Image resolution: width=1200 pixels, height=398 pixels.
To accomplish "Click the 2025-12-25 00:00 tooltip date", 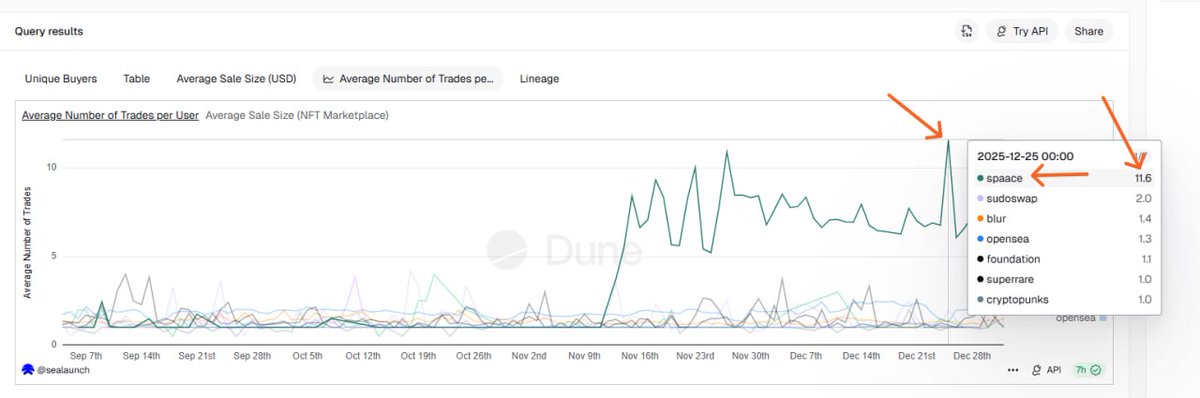I will click(1026, 156).
